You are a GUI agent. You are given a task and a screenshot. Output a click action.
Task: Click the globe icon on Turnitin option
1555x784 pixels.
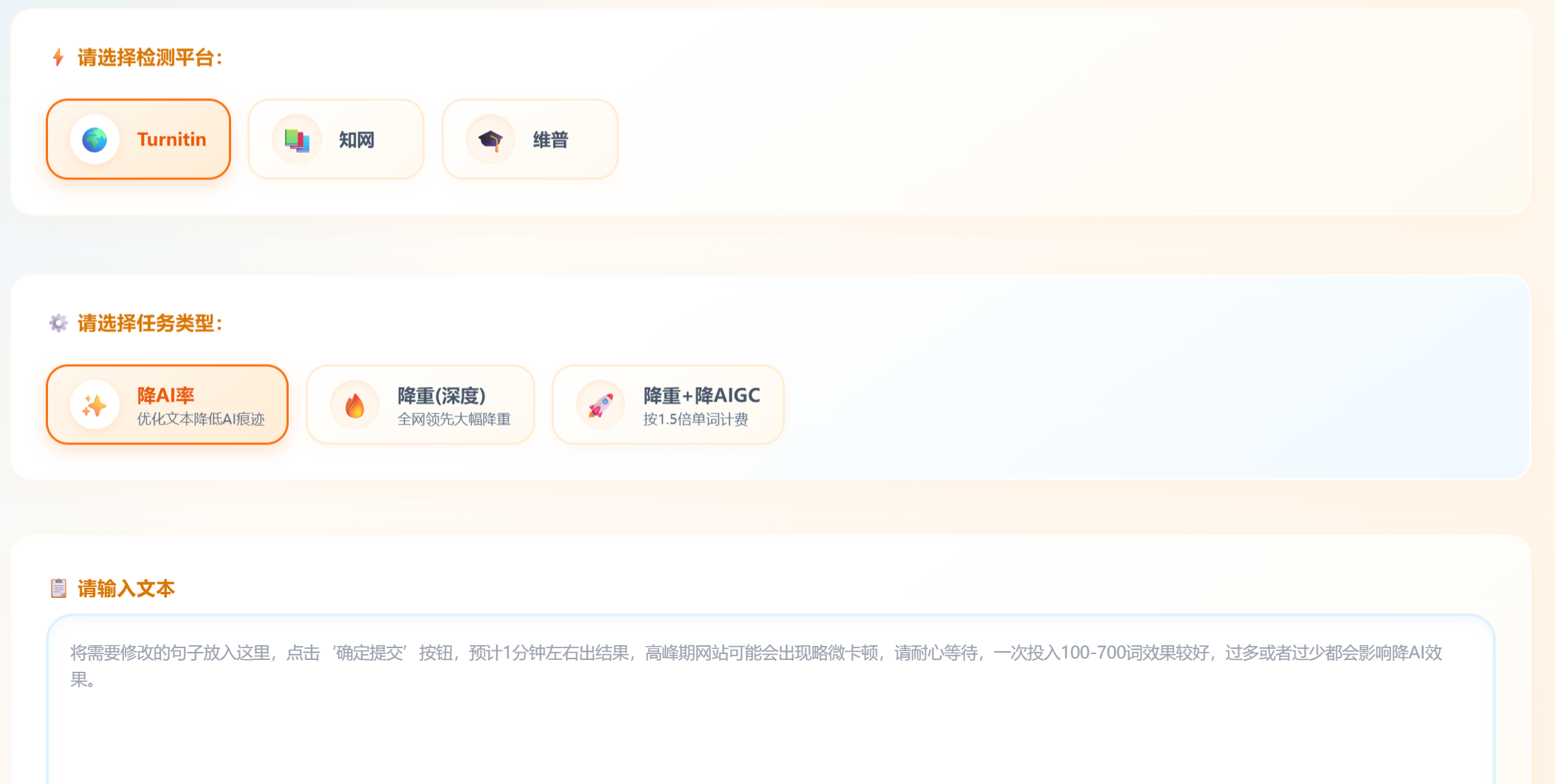tap(95, 140)
